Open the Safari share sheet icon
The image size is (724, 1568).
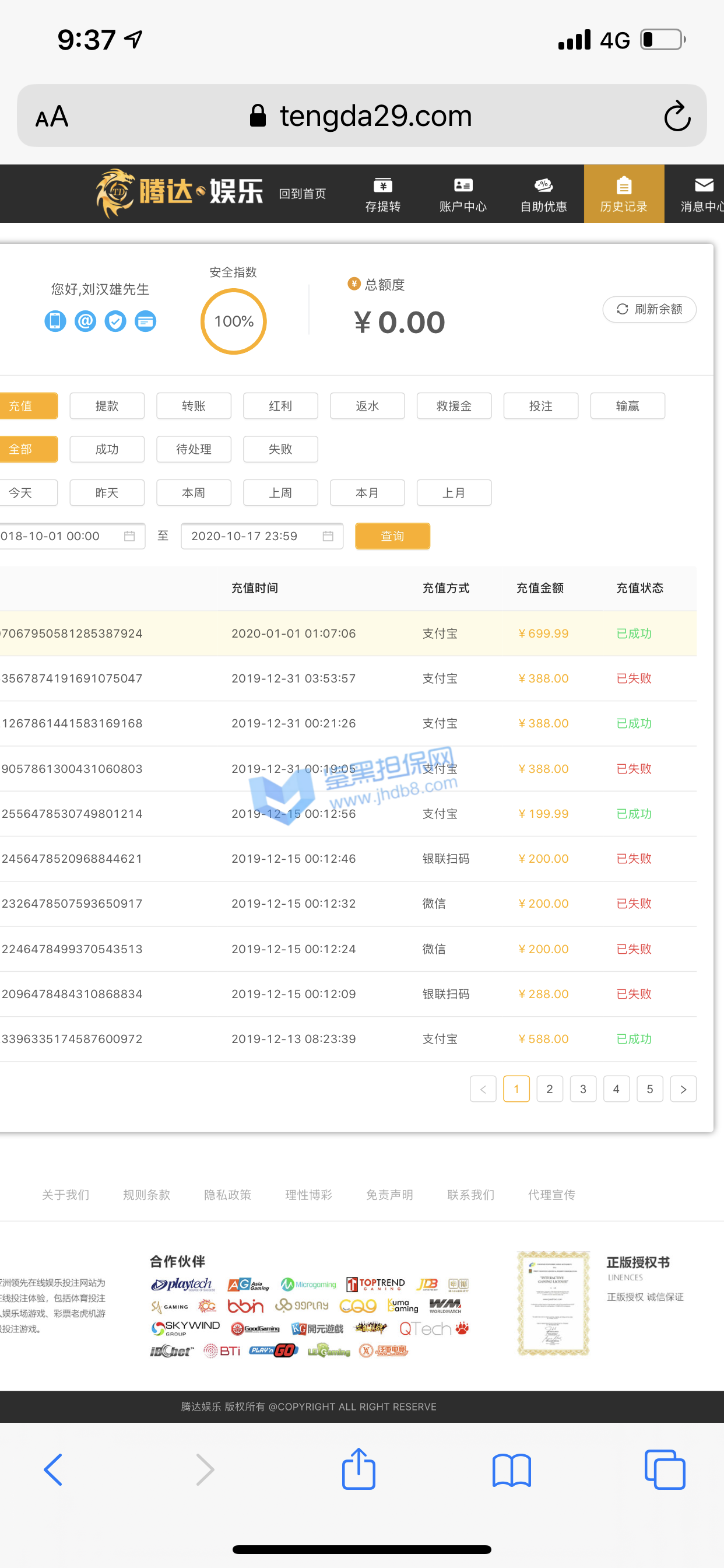(x=359, y=1469)
